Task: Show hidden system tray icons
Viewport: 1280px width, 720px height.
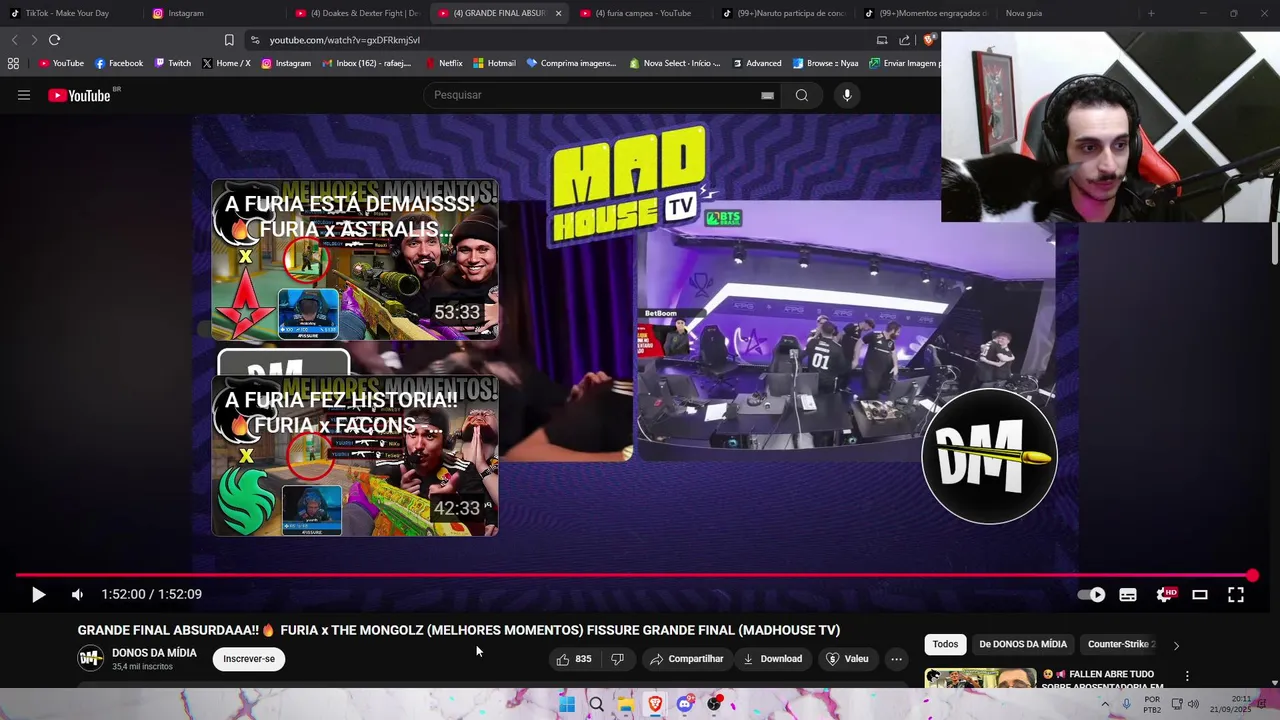Action: click(1105, 704)
